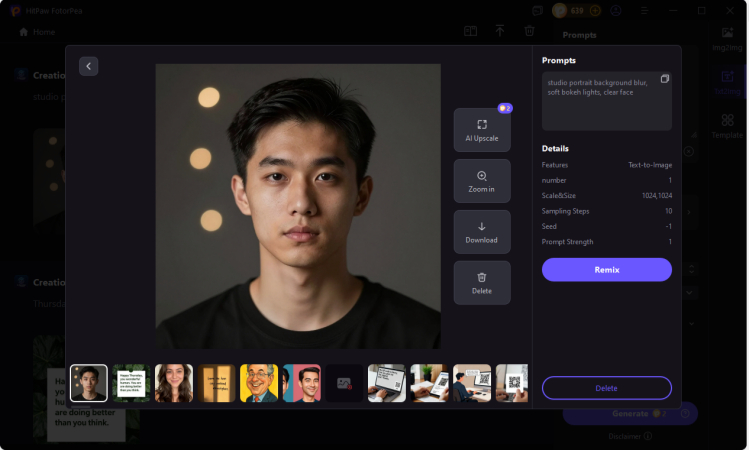The height and width of the screenshot is (450, 749).
Task: Click Home in the background window
Action: point(37,32)
